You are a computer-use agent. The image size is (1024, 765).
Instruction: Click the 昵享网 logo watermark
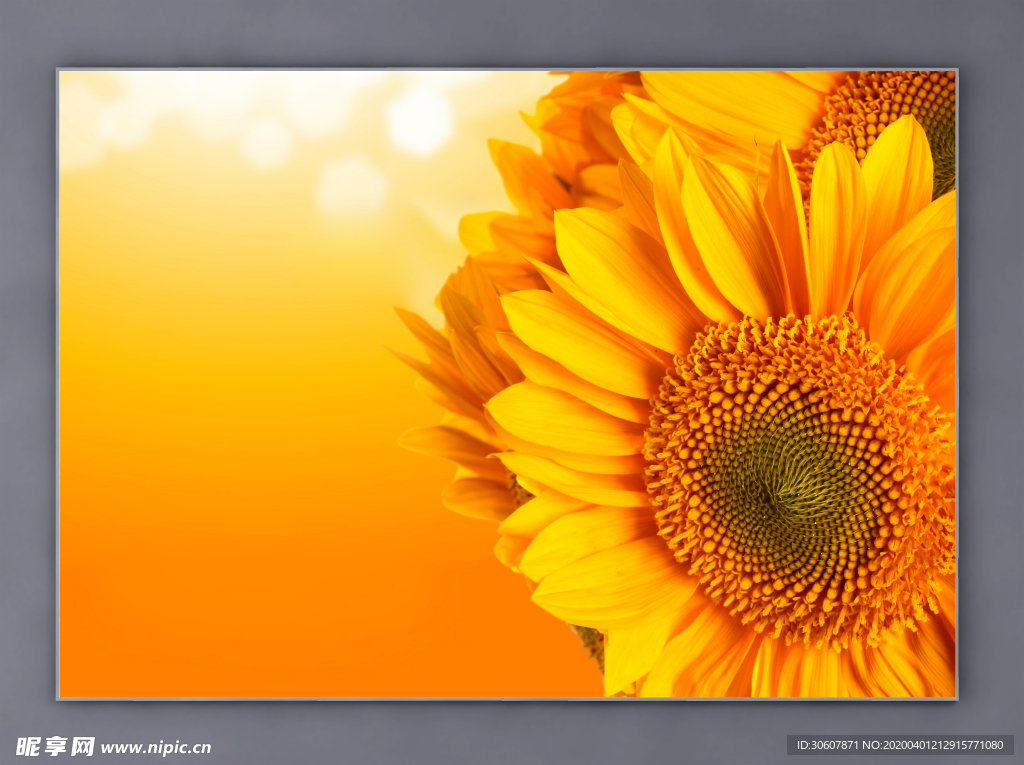tap(55, 746)
